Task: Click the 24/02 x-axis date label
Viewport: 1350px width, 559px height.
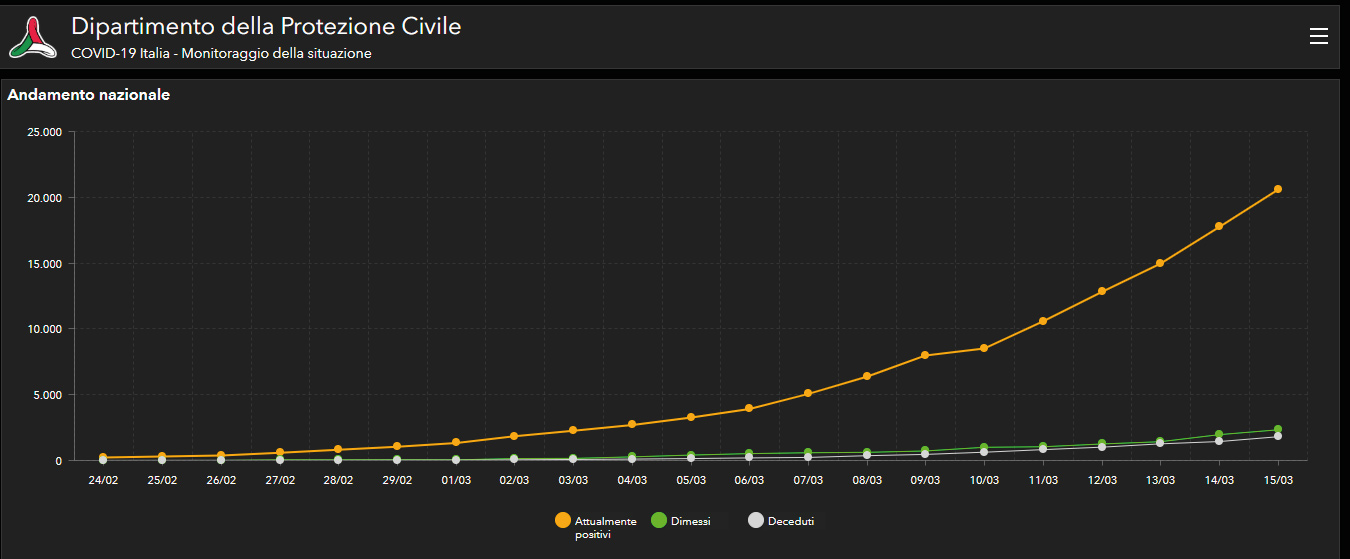Action: (x=103, y=480)
